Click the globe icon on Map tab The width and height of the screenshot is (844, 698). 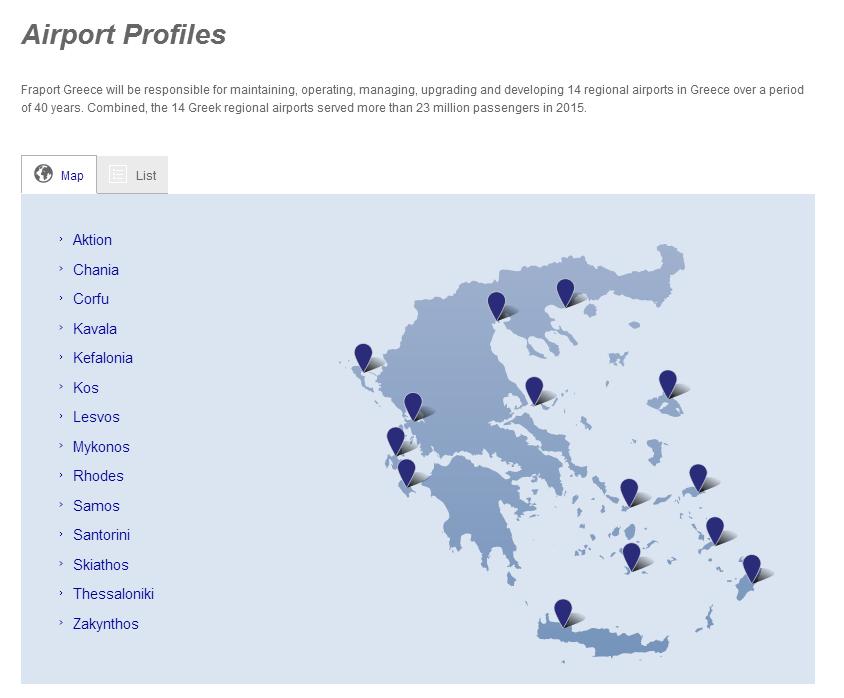click(43, 174)
